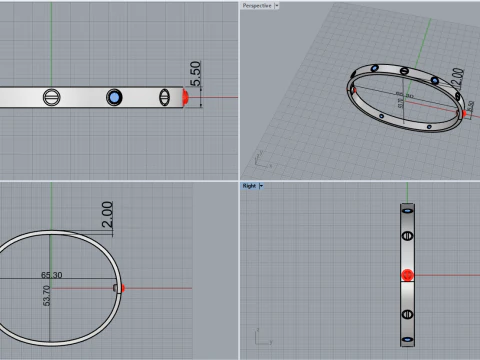480x360 pixels.
Task: Pick the blue stone in the top-left viewport
Action: click(114, 97)
